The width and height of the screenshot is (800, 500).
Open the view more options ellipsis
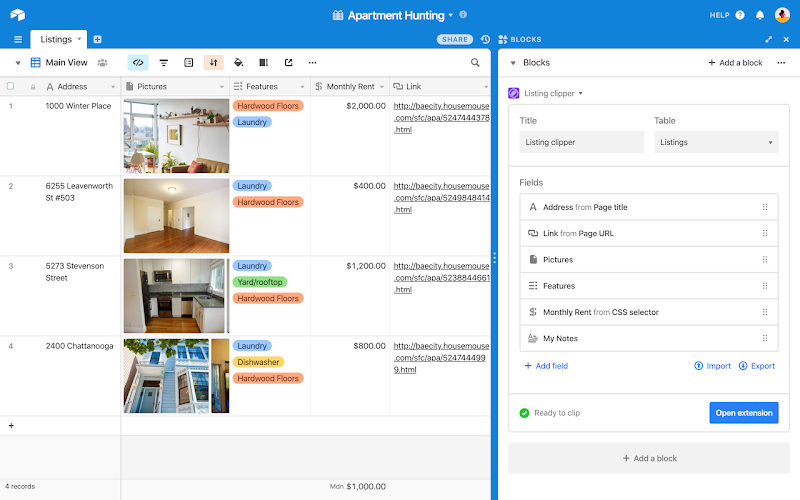click(312, 63)
